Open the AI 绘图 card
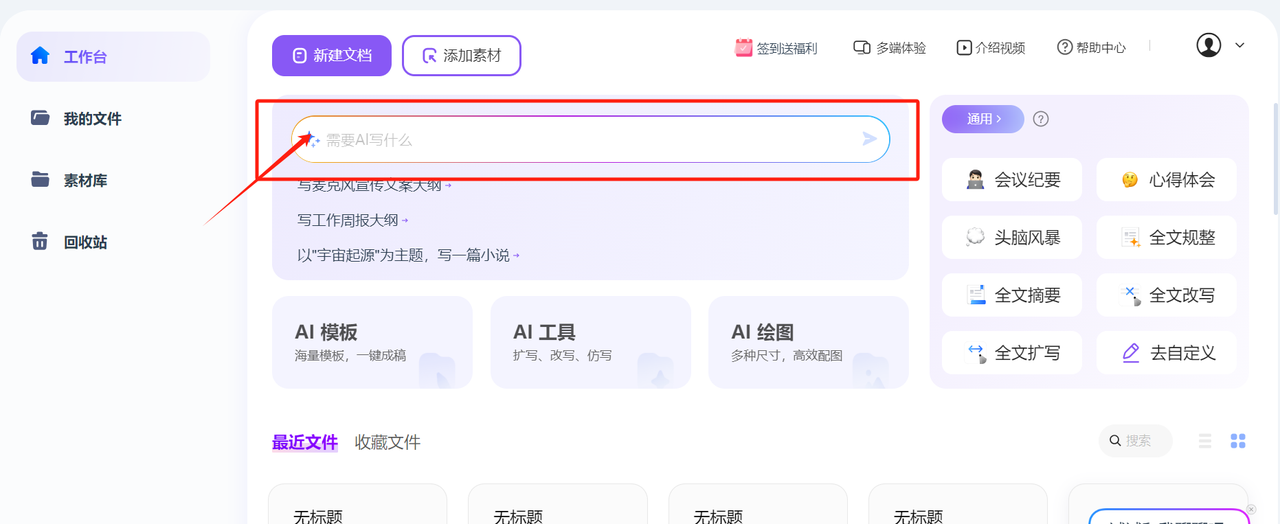 point(808,341)
